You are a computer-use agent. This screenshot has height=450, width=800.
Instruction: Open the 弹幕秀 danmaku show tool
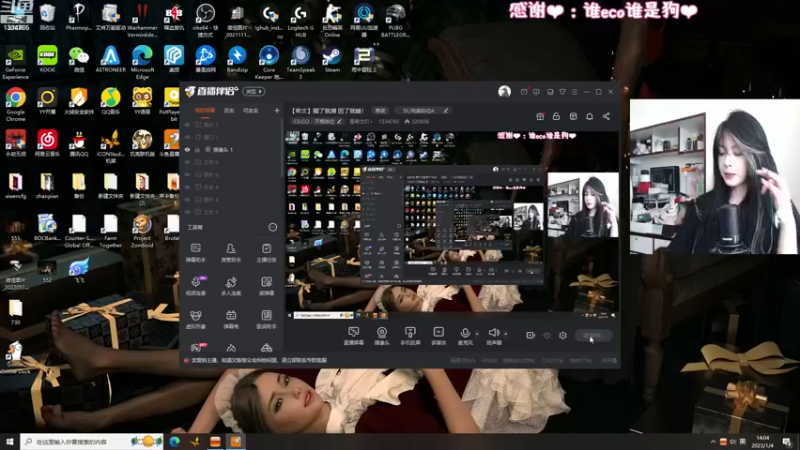click(231, 319)
